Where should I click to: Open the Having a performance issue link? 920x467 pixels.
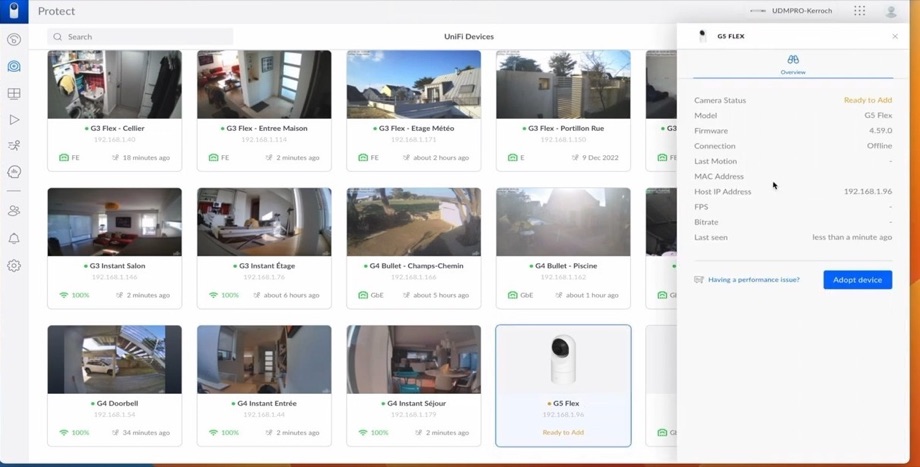(753, 280)
